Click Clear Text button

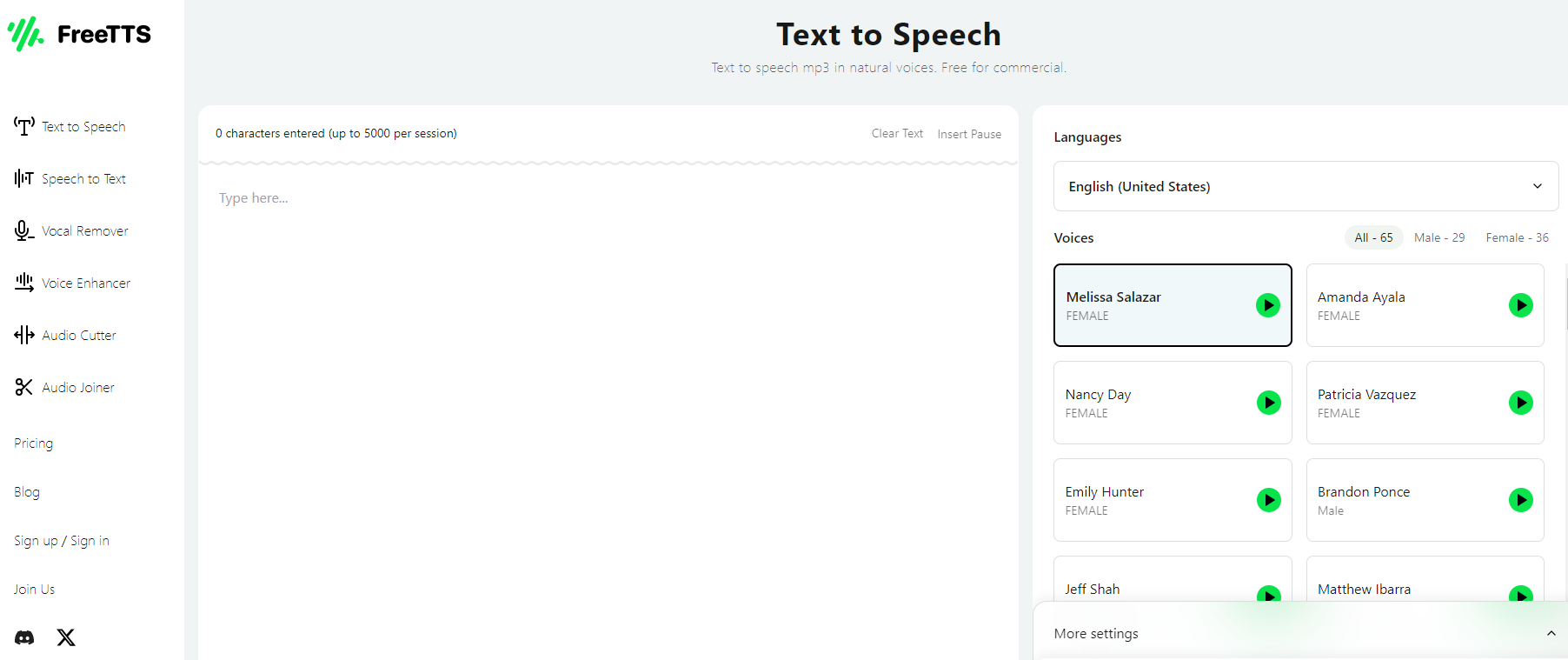point(897,134)
